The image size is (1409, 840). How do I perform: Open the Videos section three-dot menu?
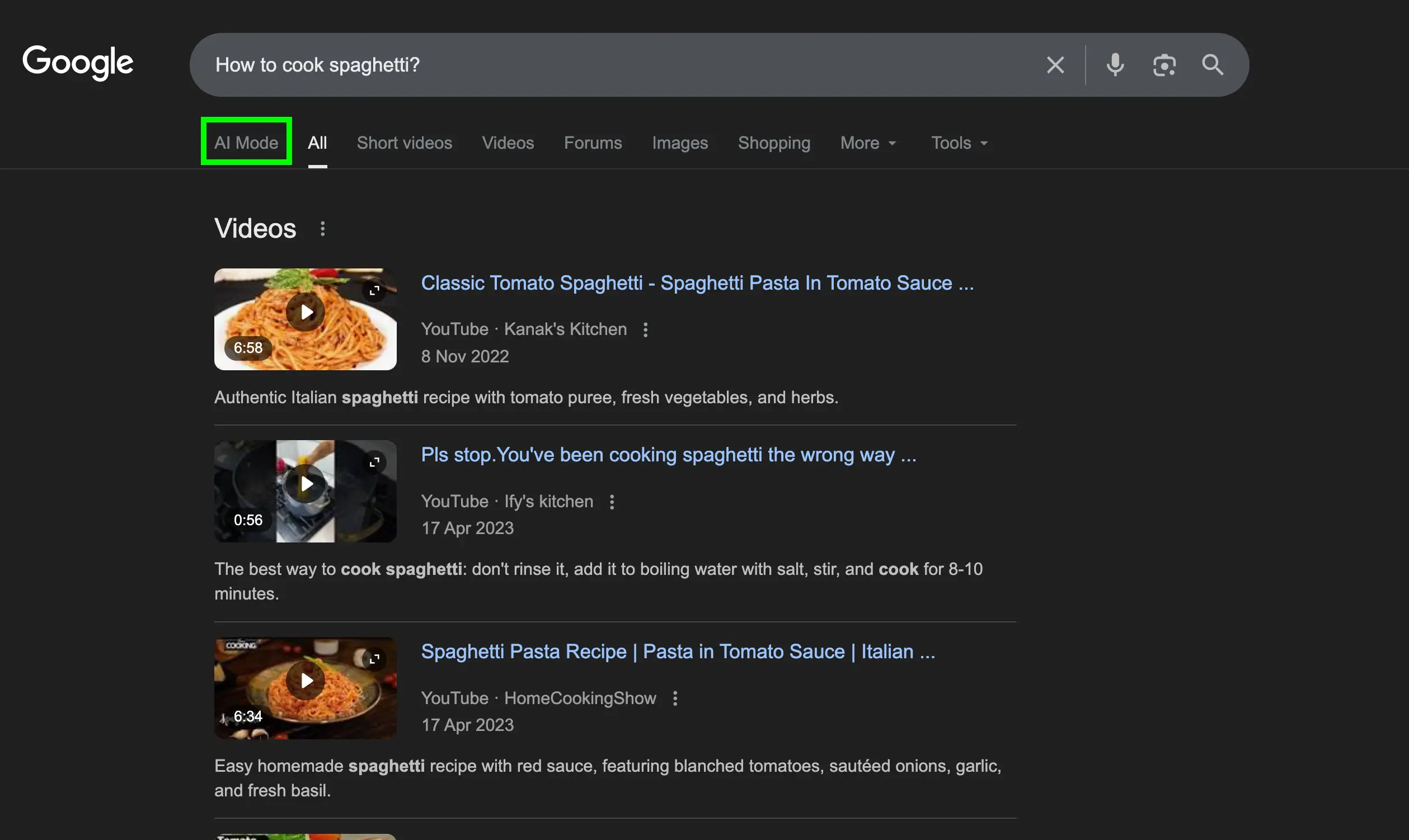coord(322,229)
